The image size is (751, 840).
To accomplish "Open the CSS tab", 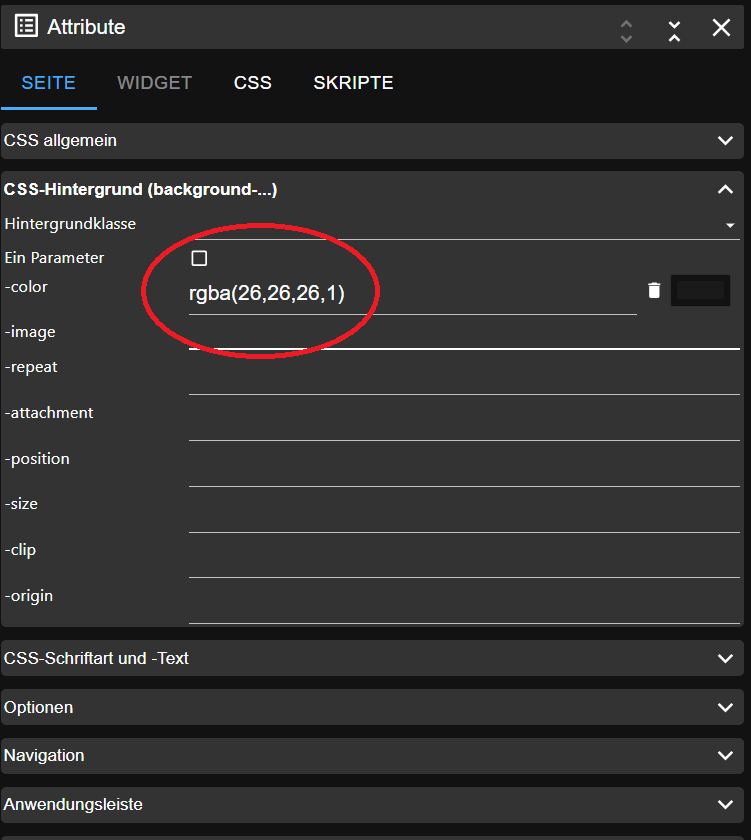I will pos(253,83).
